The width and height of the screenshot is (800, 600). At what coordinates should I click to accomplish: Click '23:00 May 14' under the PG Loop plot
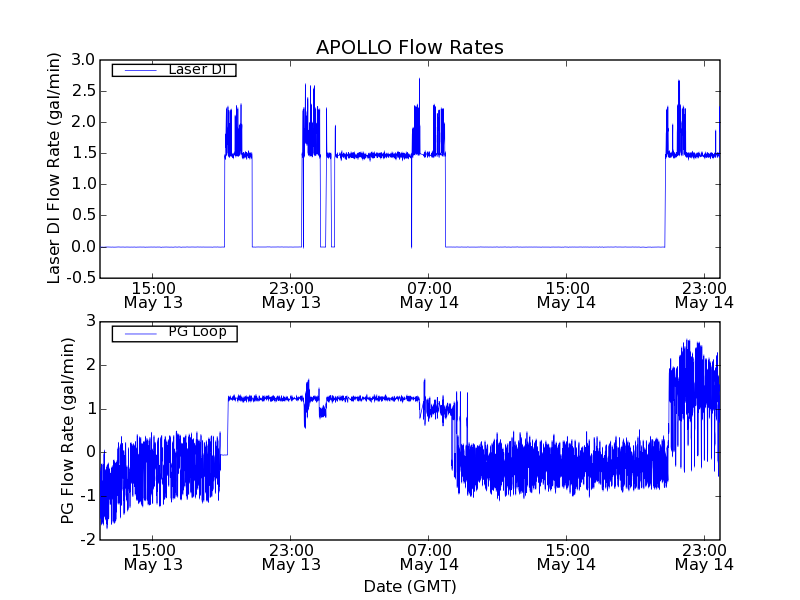[704, 558]
